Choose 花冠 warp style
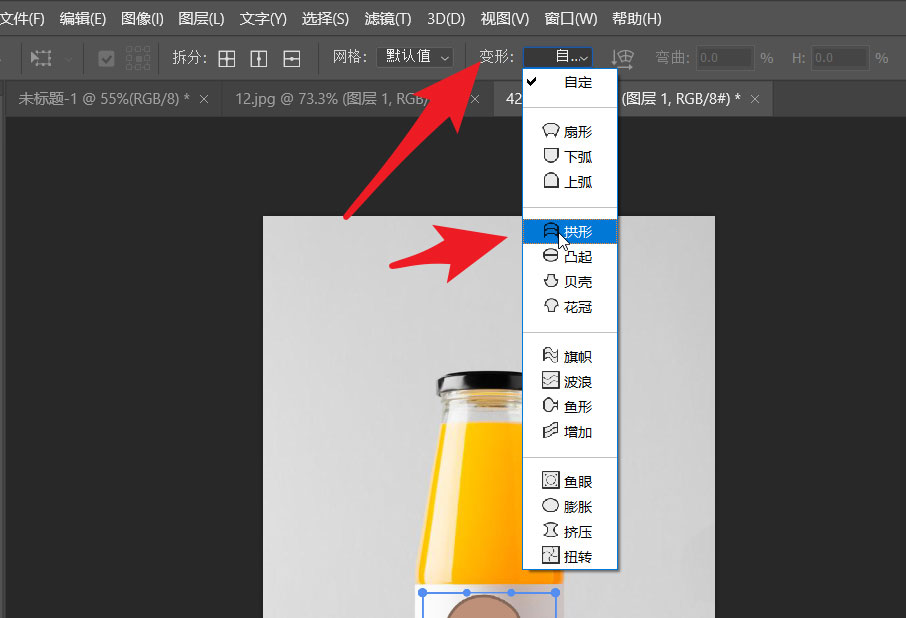 [570, 307]
